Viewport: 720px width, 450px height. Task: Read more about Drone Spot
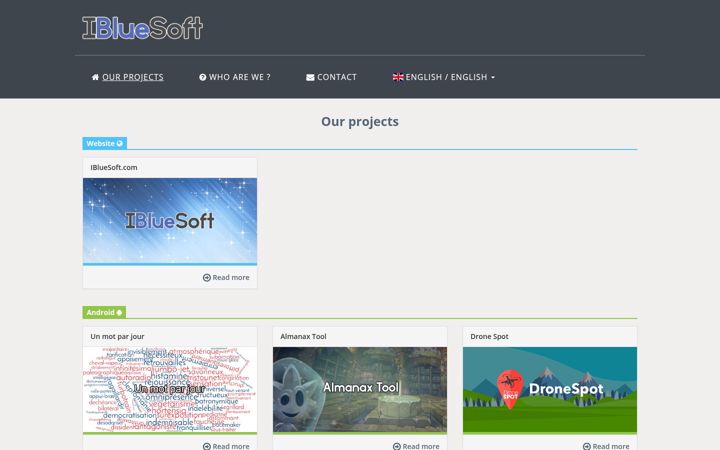click(606, 446)
